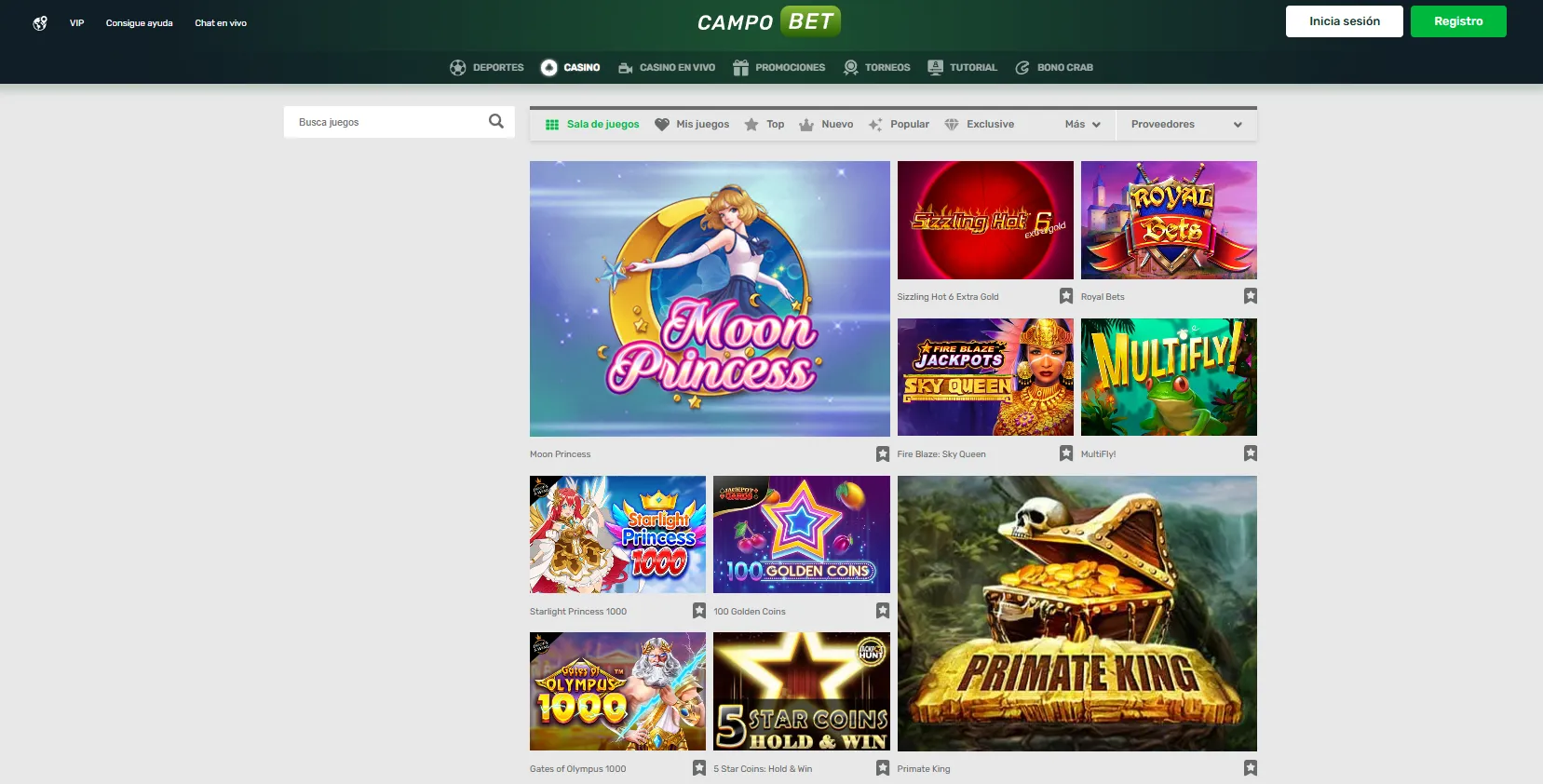Open the Torneos page
Image resolution: width=1543 pixels, height=784 pixels.
(876, 67)
